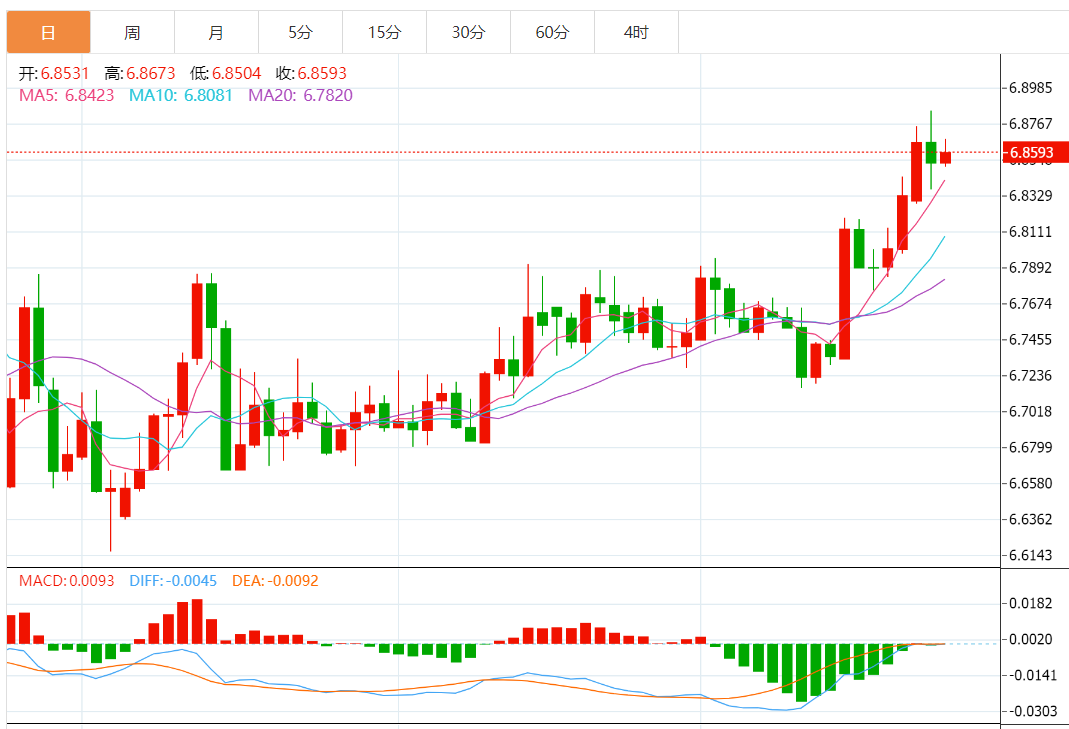Screen dimensions: 1069x729
Task: Switch to the 周 weekly tab
Action: (x=132, y=32)
